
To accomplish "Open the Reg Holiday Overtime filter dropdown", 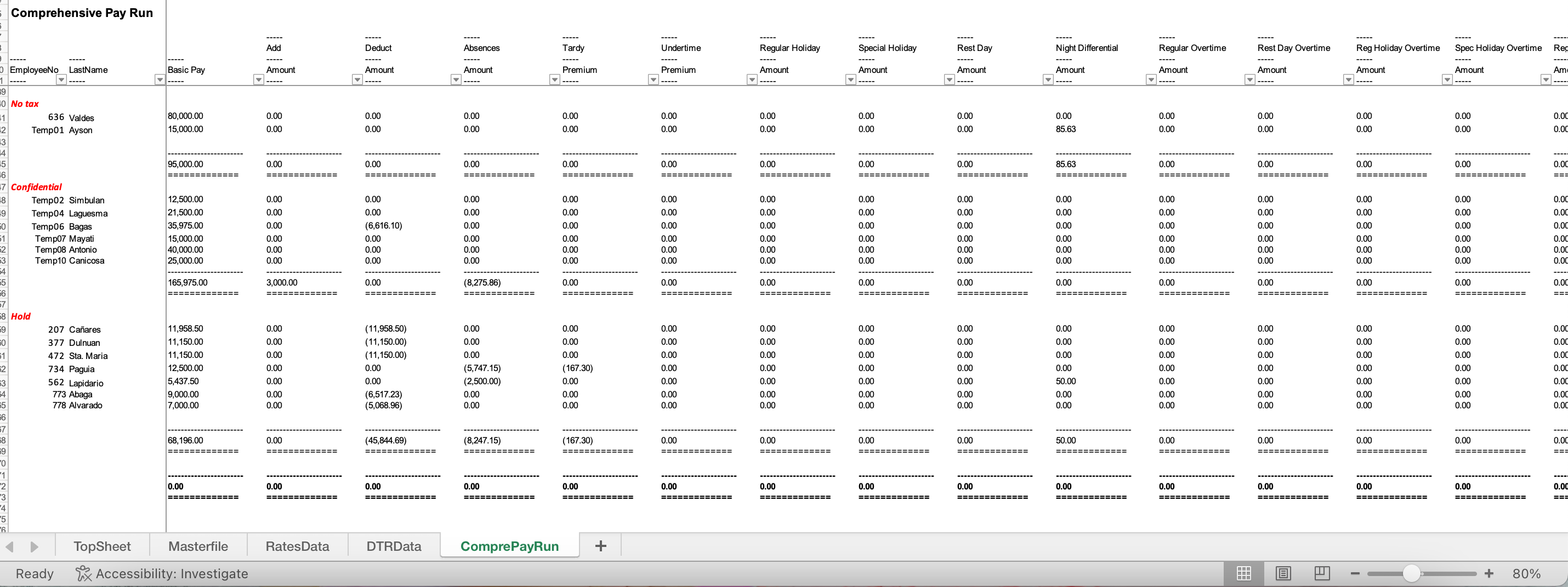I will pos(1447,79).
